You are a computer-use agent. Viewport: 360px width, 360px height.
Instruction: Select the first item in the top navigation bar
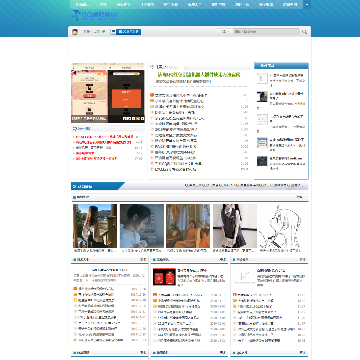point(82,4)
